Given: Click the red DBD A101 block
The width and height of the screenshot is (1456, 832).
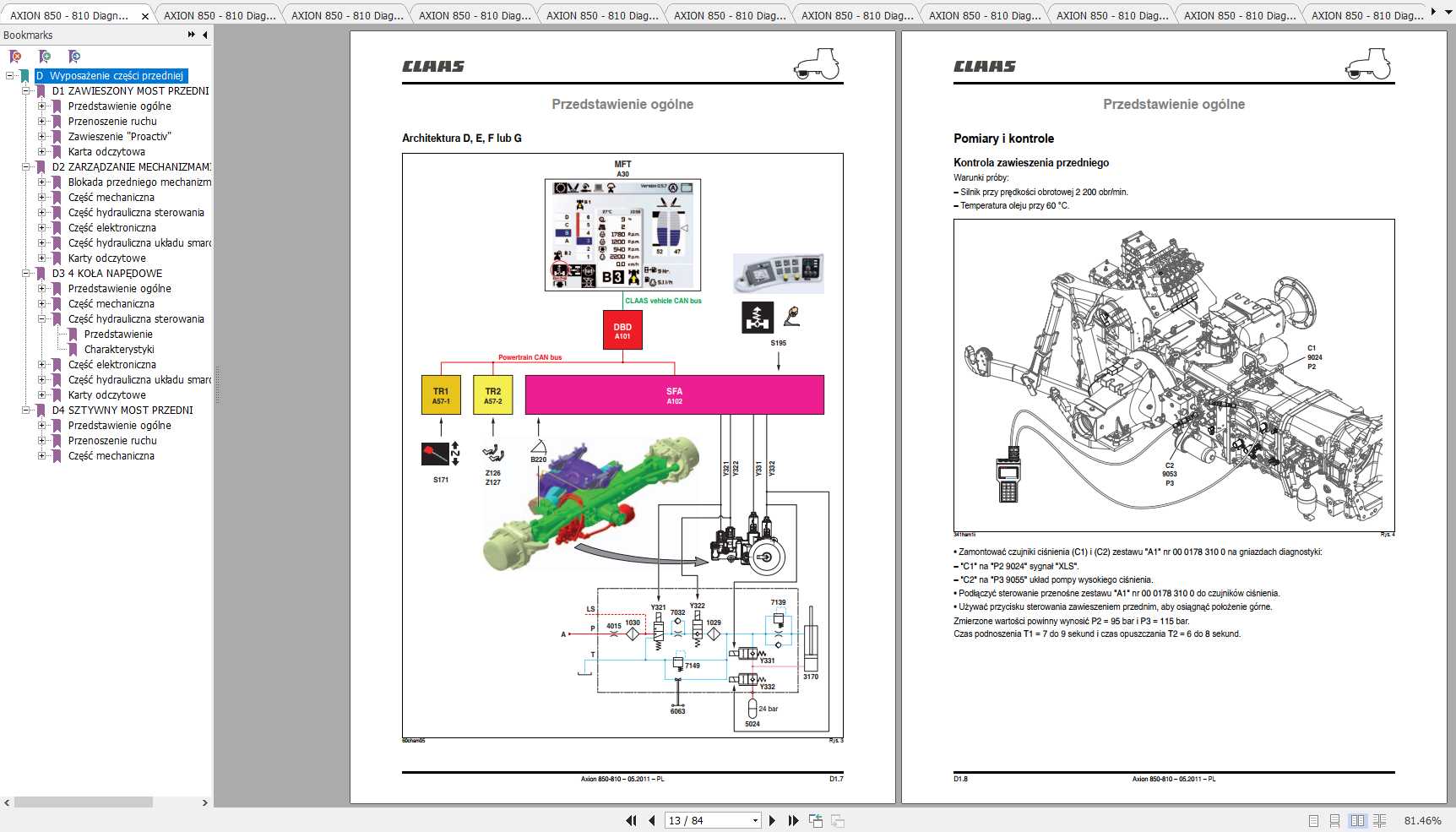Looking at the screenshot, I should pyautogui.click(x=622, y=330).
